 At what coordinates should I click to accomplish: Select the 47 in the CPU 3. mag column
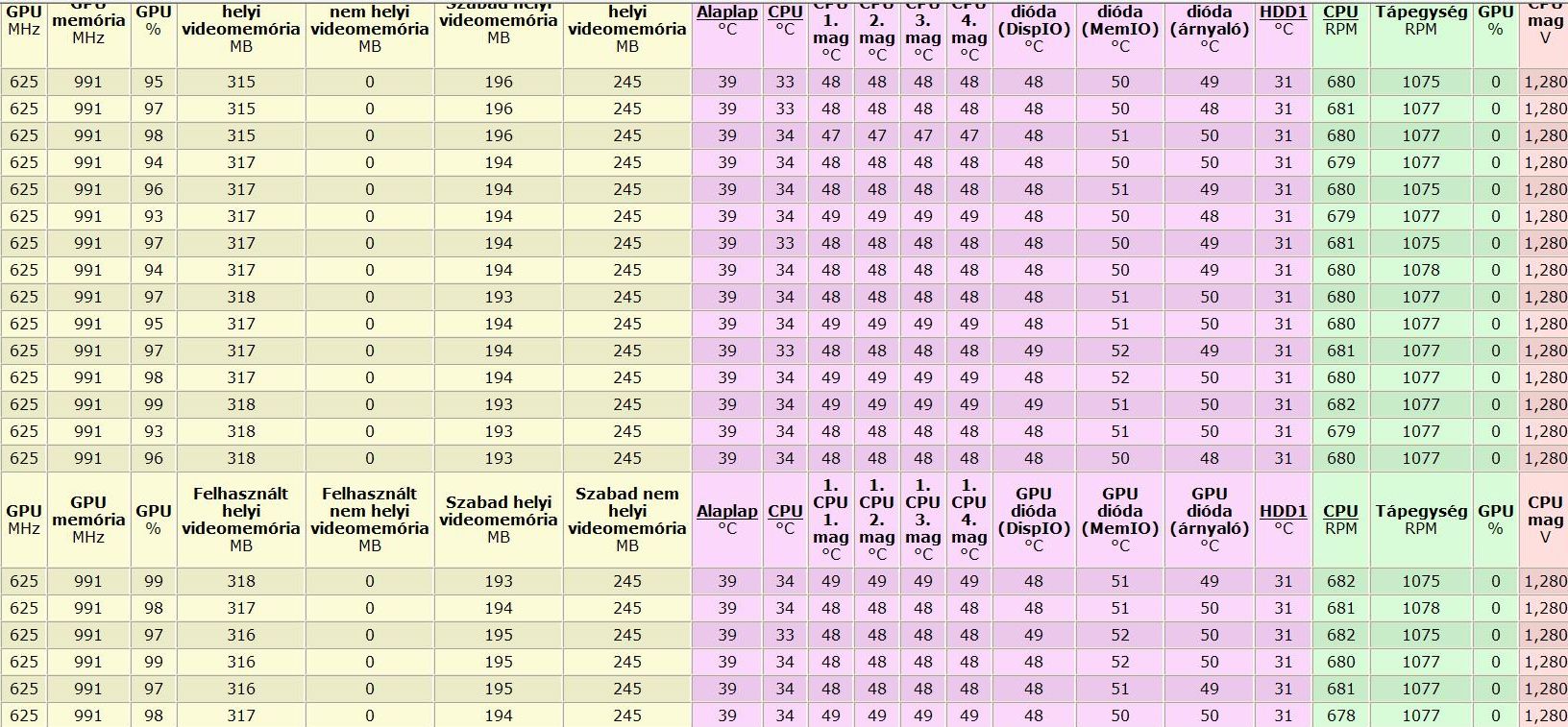point(923,135)
